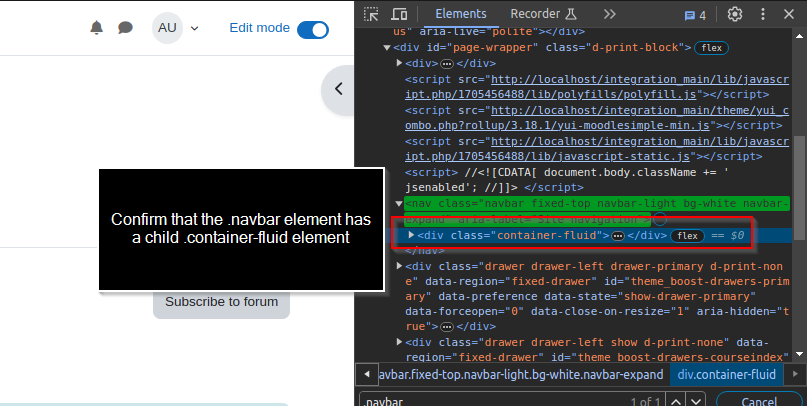Select the closing nav tag line

click(x=425, y=251)
